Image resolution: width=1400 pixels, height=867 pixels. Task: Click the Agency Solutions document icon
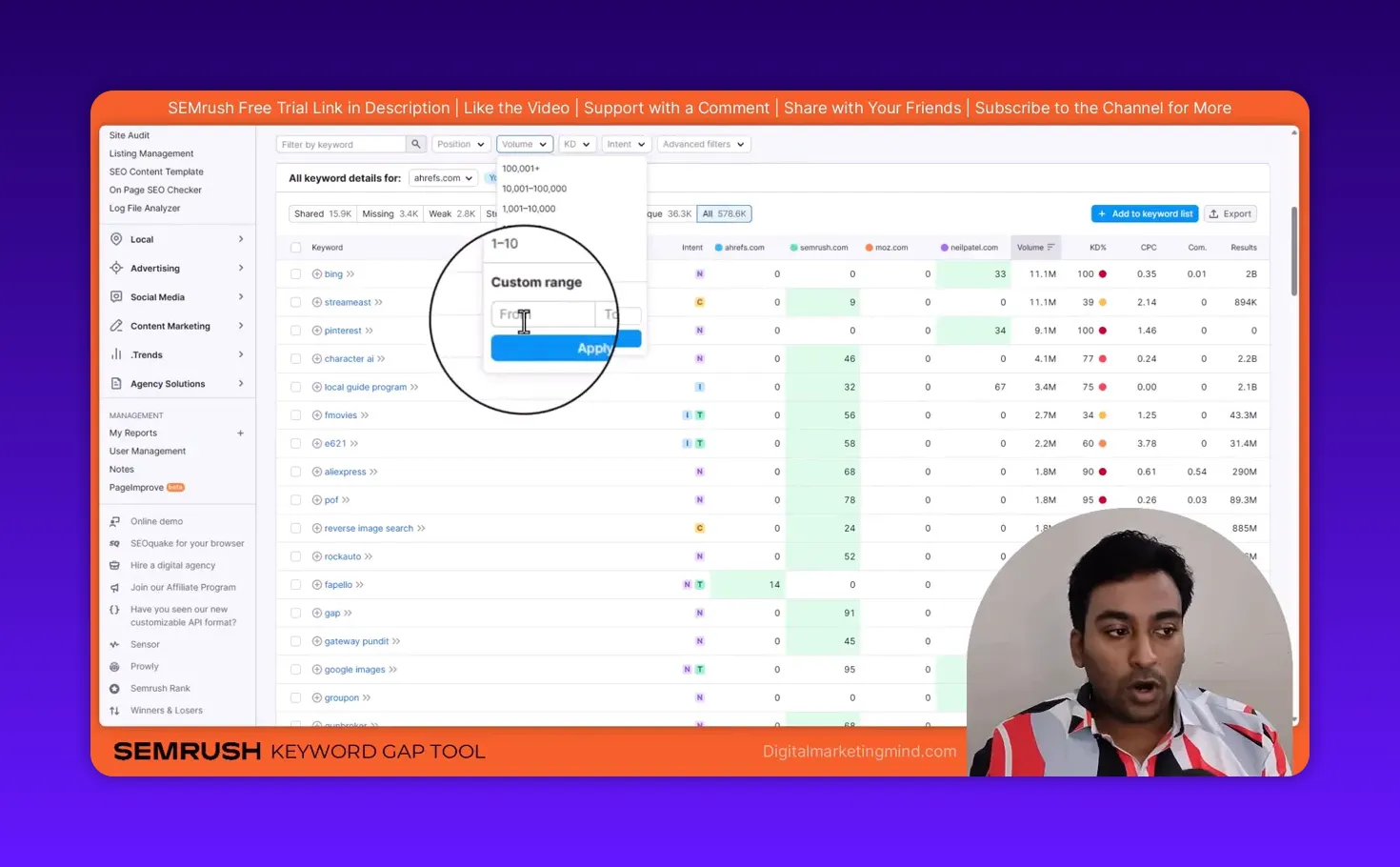[x=117, y=383]
